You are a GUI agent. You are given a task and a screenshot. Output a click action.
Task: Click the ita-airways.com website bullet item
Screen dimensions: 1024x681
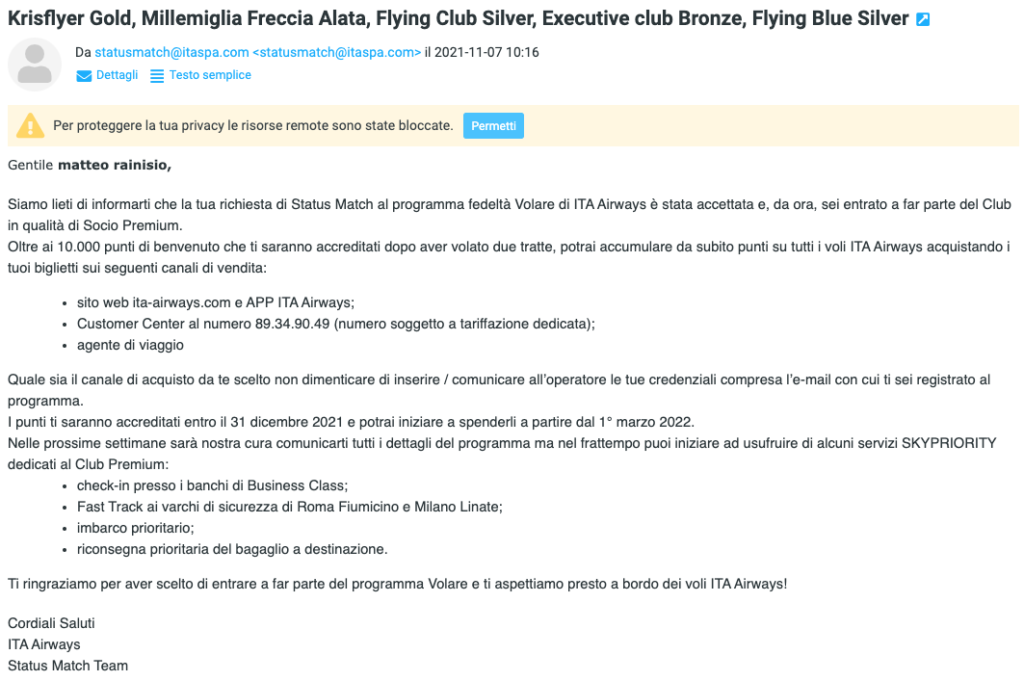[216, 302]
